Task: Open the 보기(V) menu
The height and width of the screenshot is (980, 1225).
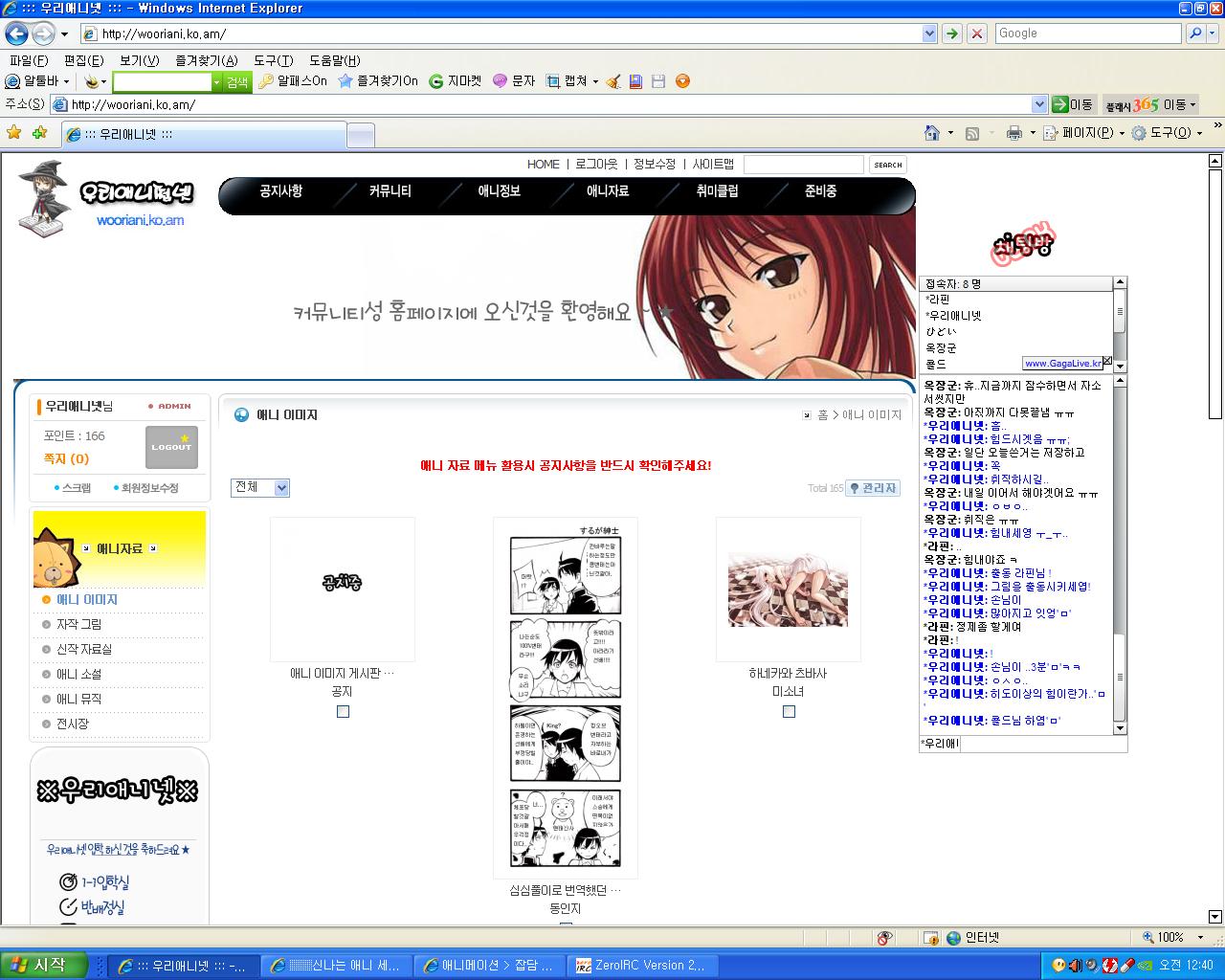Action: [x=139, y=60]
